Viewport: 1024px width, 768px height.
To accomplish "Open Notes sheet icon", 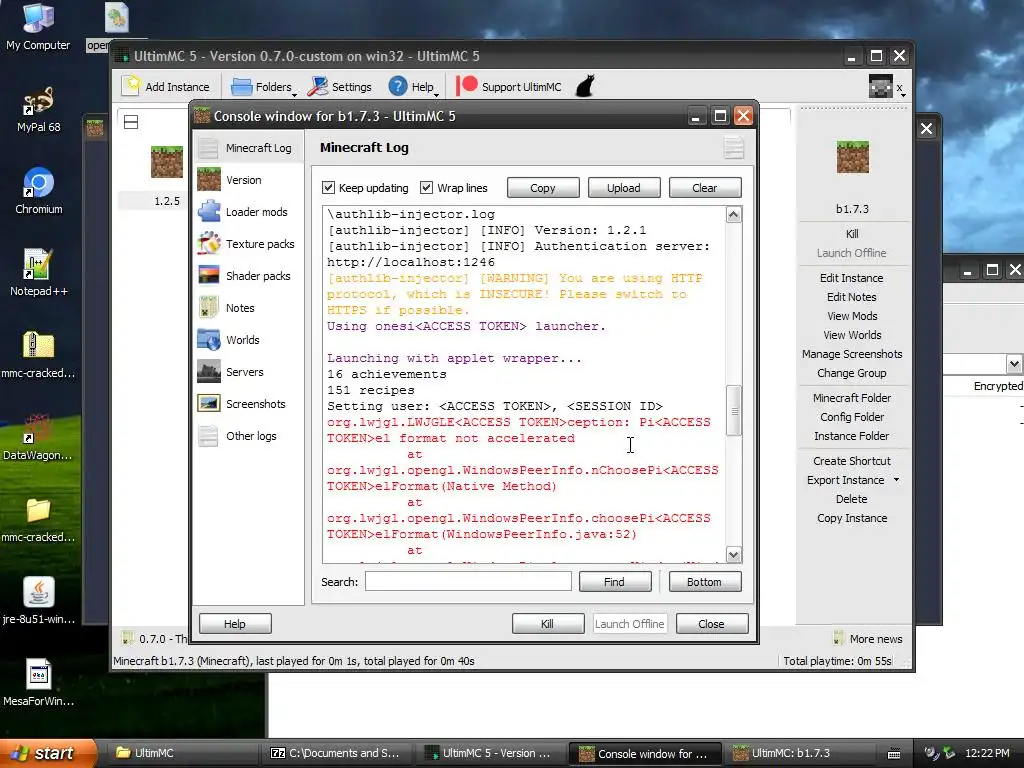I will click(x=208, y=308).
